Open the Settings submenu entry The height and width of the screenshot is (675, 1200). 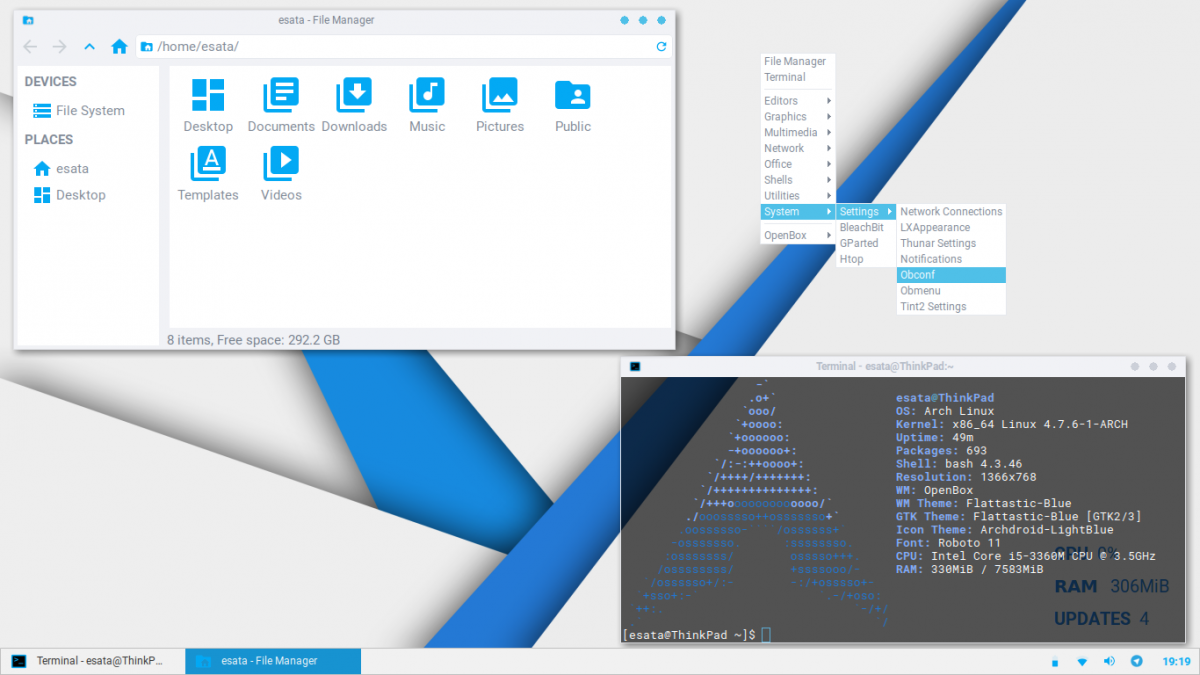click(x=866, y=212)
